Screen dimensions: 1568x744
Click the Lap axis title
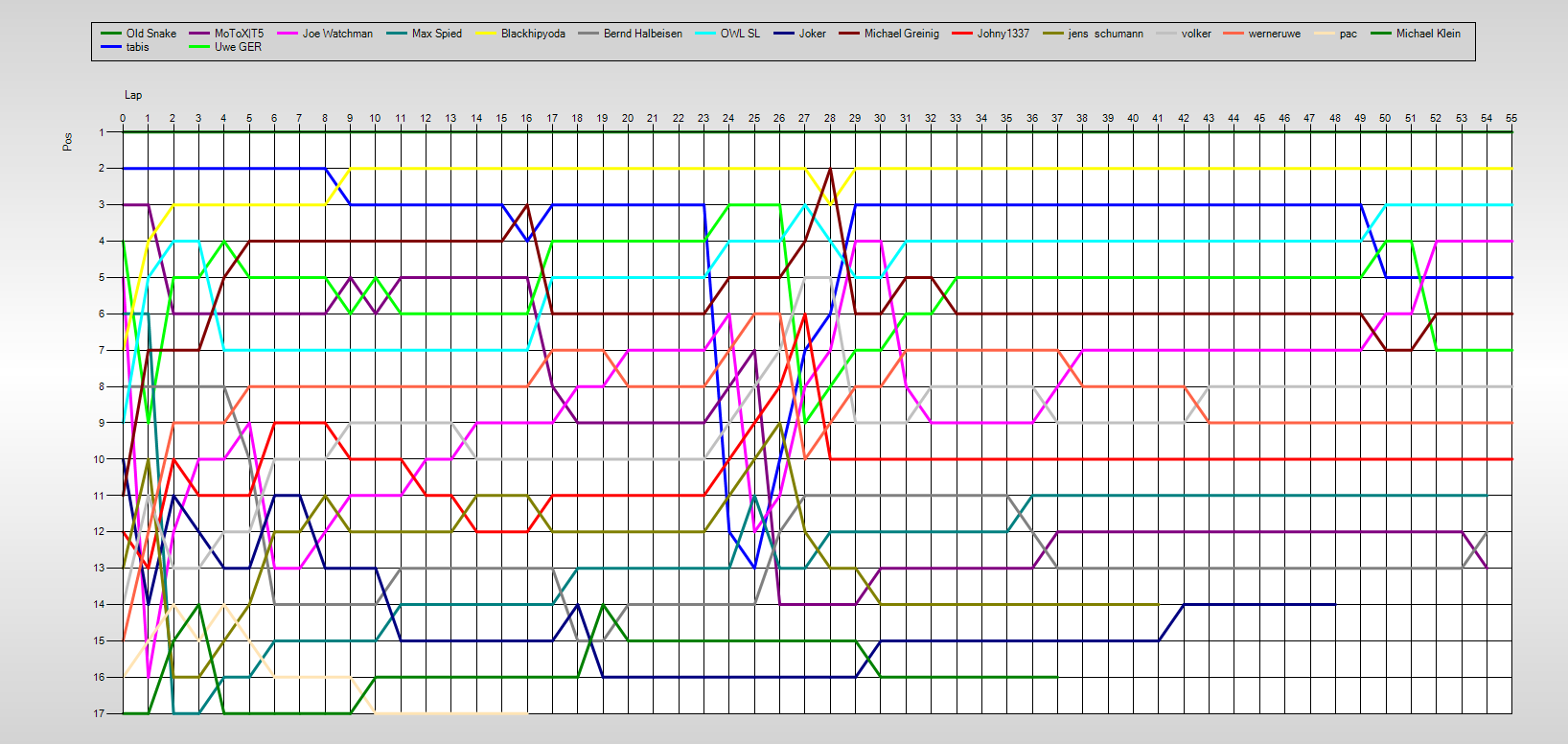(133, 95)
